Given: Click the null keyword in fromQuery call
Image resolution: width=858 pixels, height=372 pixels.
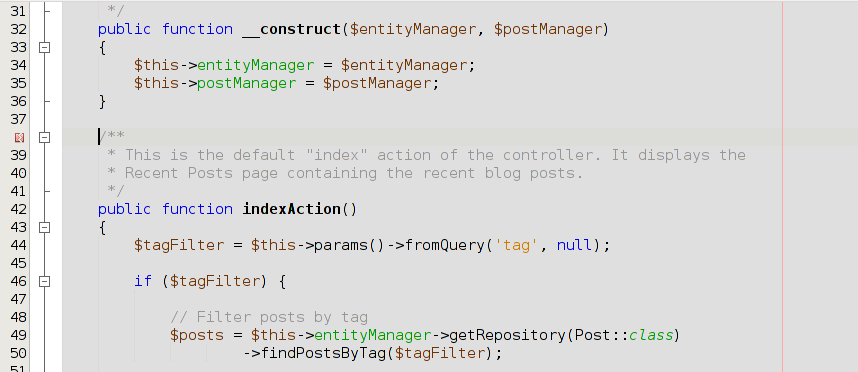Looking at the screenshot, I should [x=575, y=245].
